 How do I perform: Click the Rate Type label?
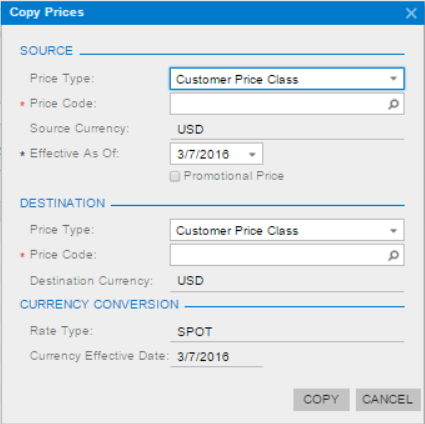(61, 331)
